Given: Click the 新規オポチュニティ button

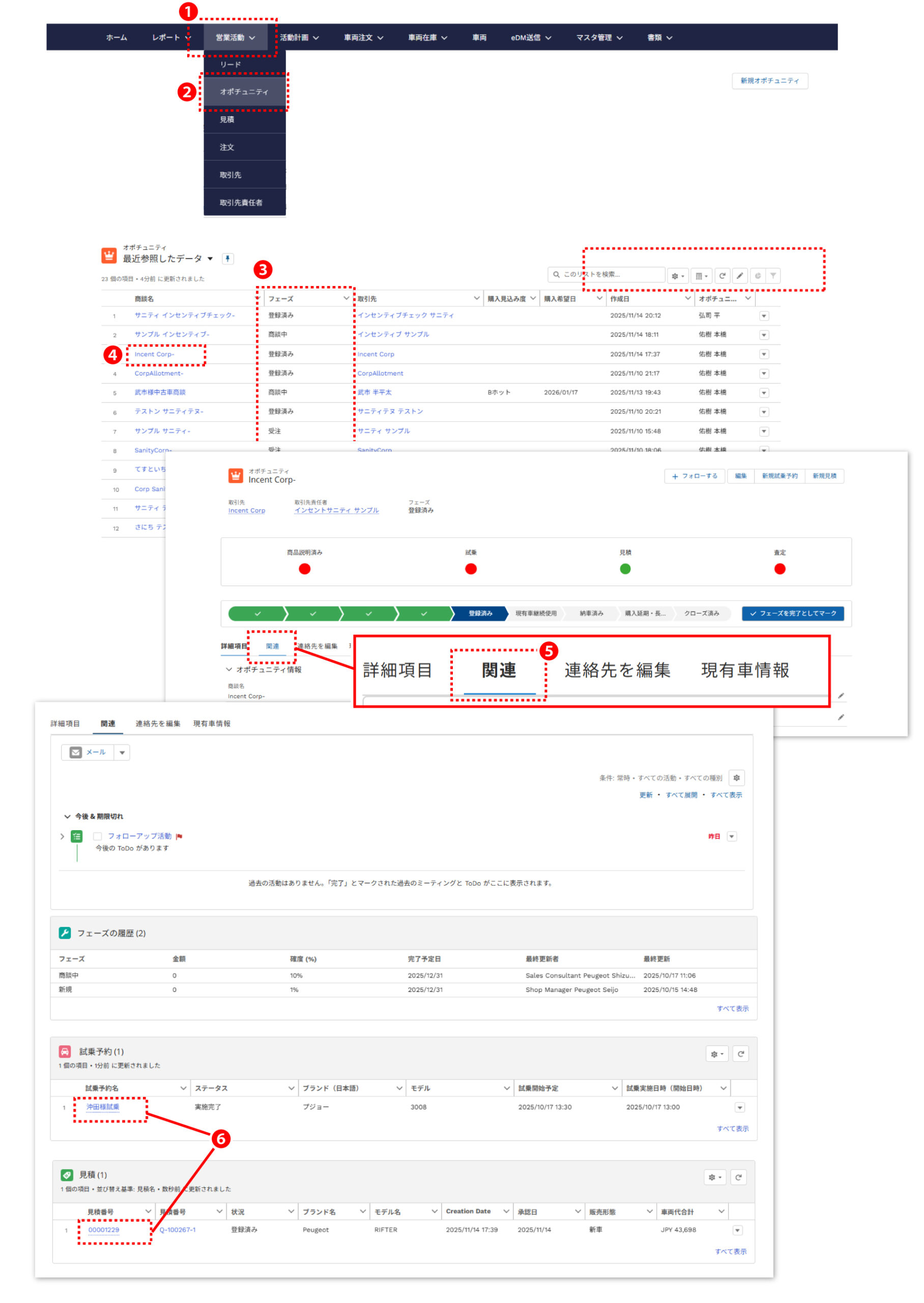Looking at the screenshot, I should (x=769, y=81).
